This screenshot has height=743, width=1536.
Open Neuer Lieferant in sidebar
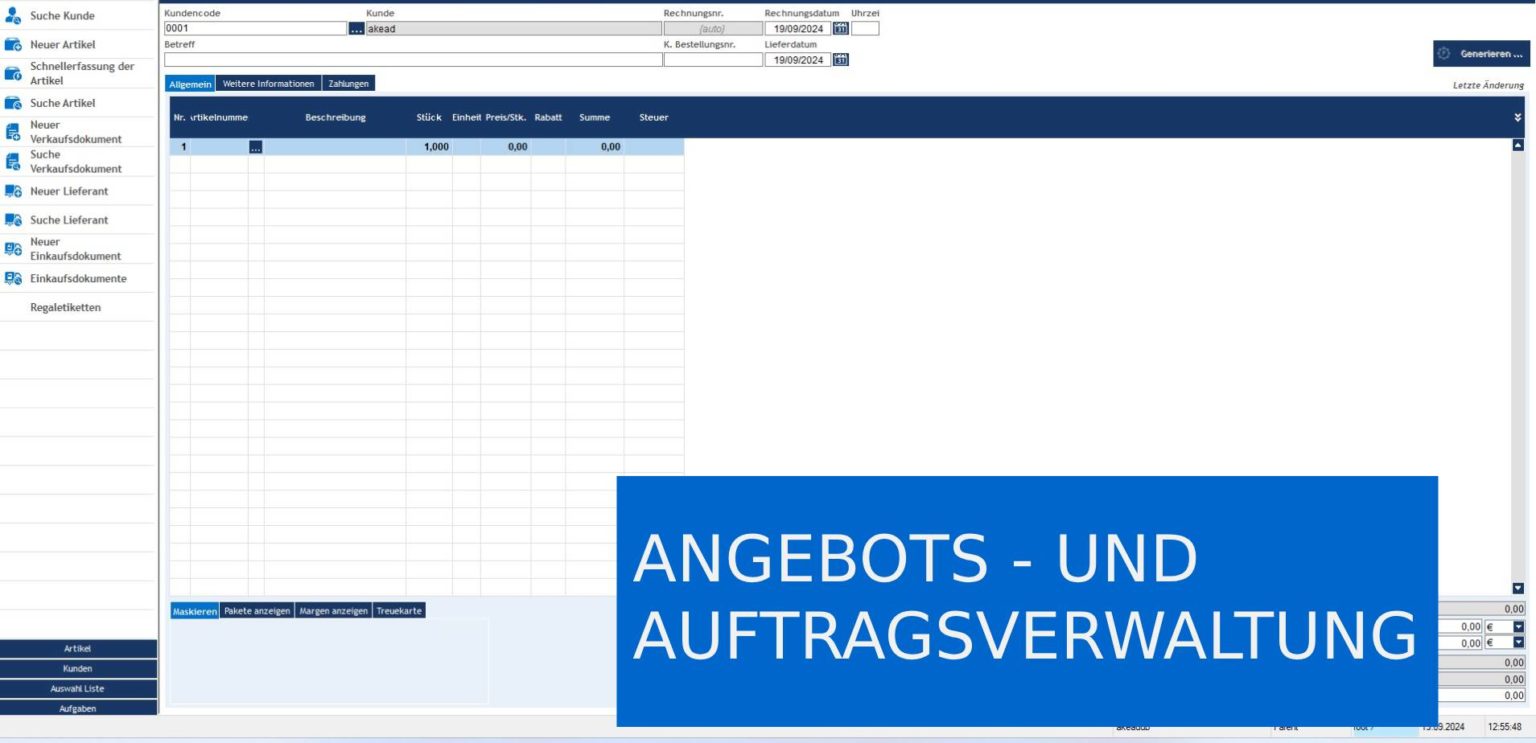point(78,191)
